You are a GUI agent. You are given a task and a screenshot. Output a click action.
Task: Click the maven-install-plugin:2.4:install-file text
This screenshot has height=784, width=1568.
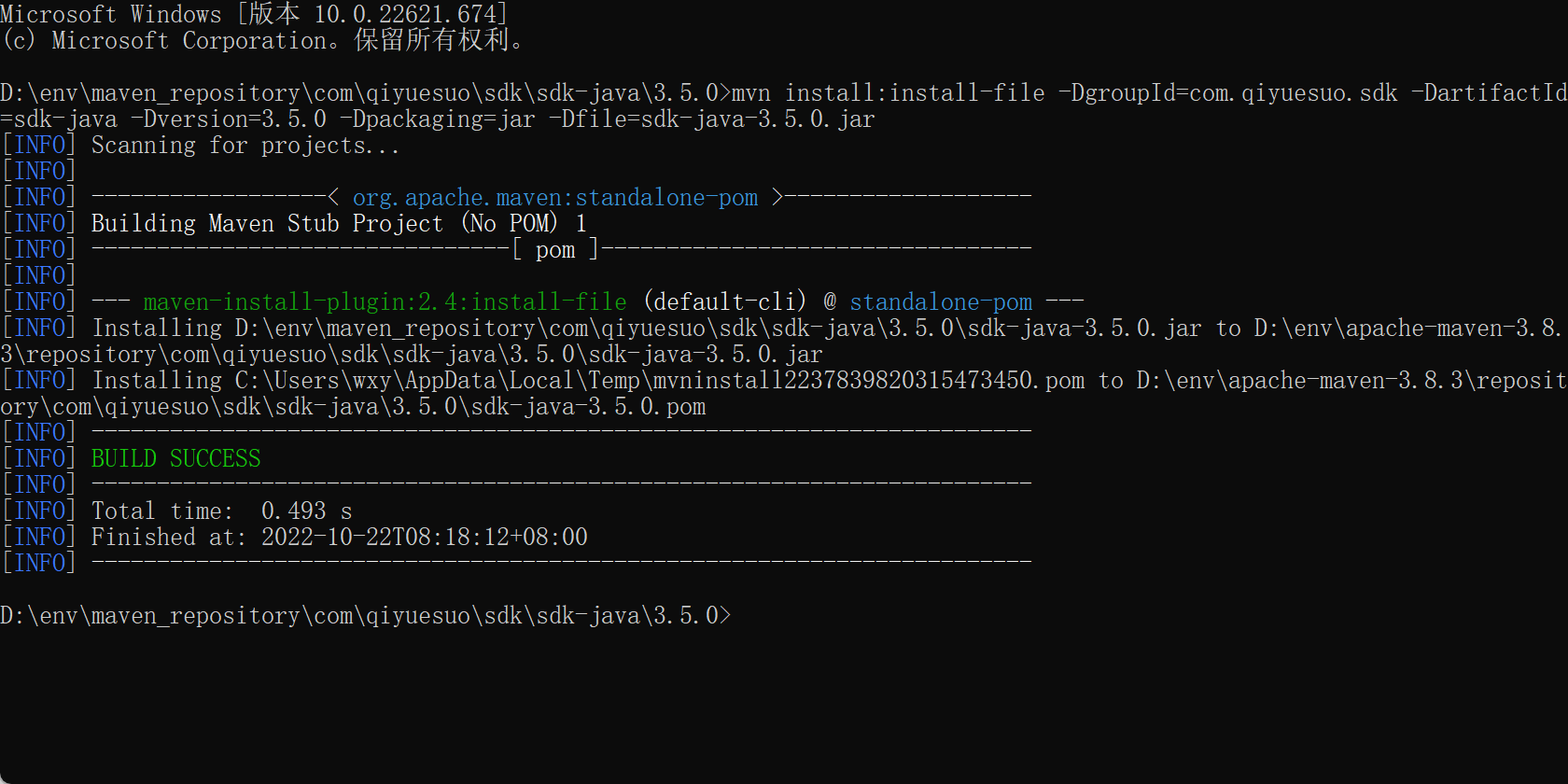click(x=385, y=301)
